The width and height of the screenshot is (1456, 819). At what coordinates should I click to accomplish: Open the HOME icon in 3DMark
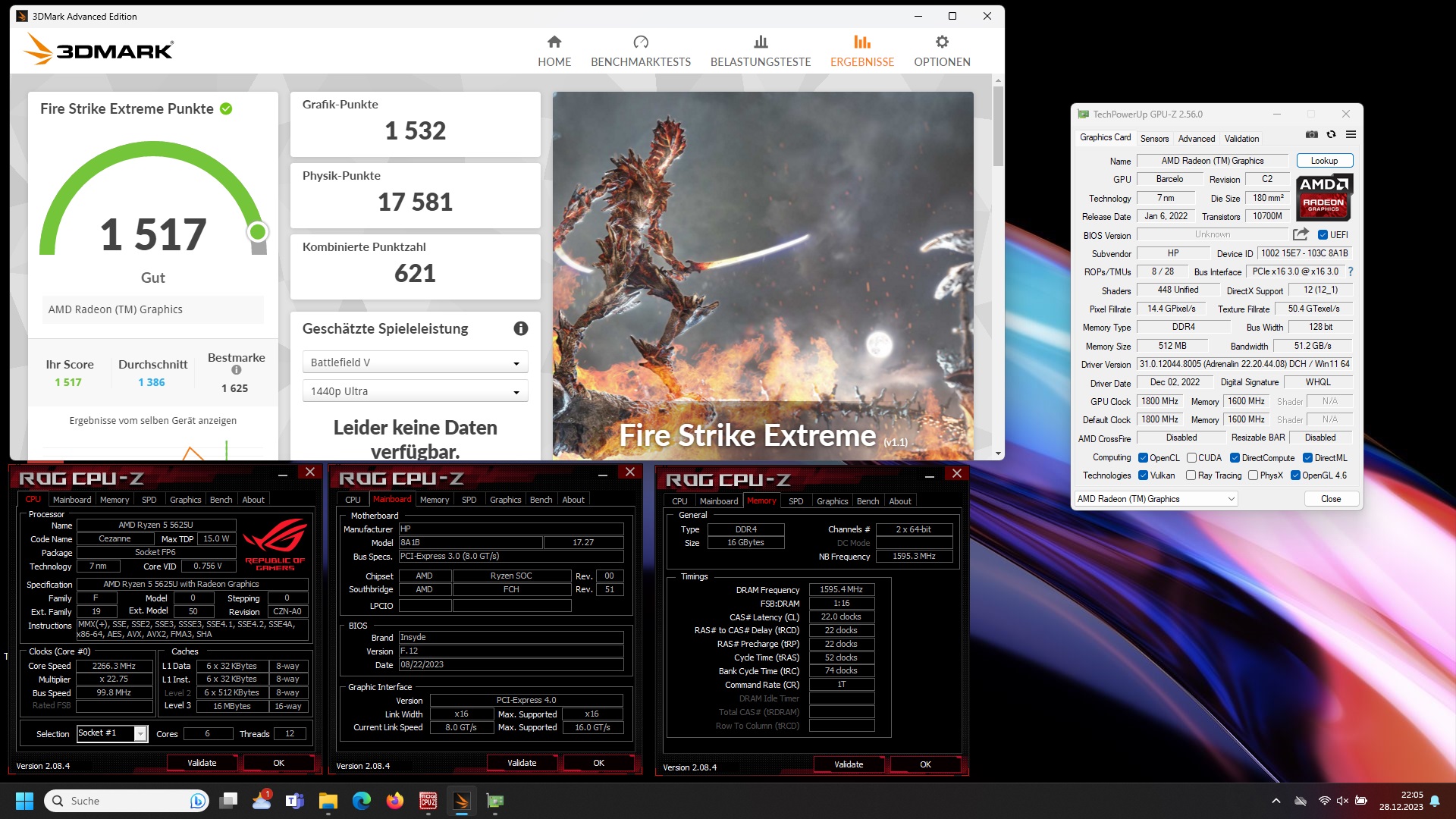[554, 42]
